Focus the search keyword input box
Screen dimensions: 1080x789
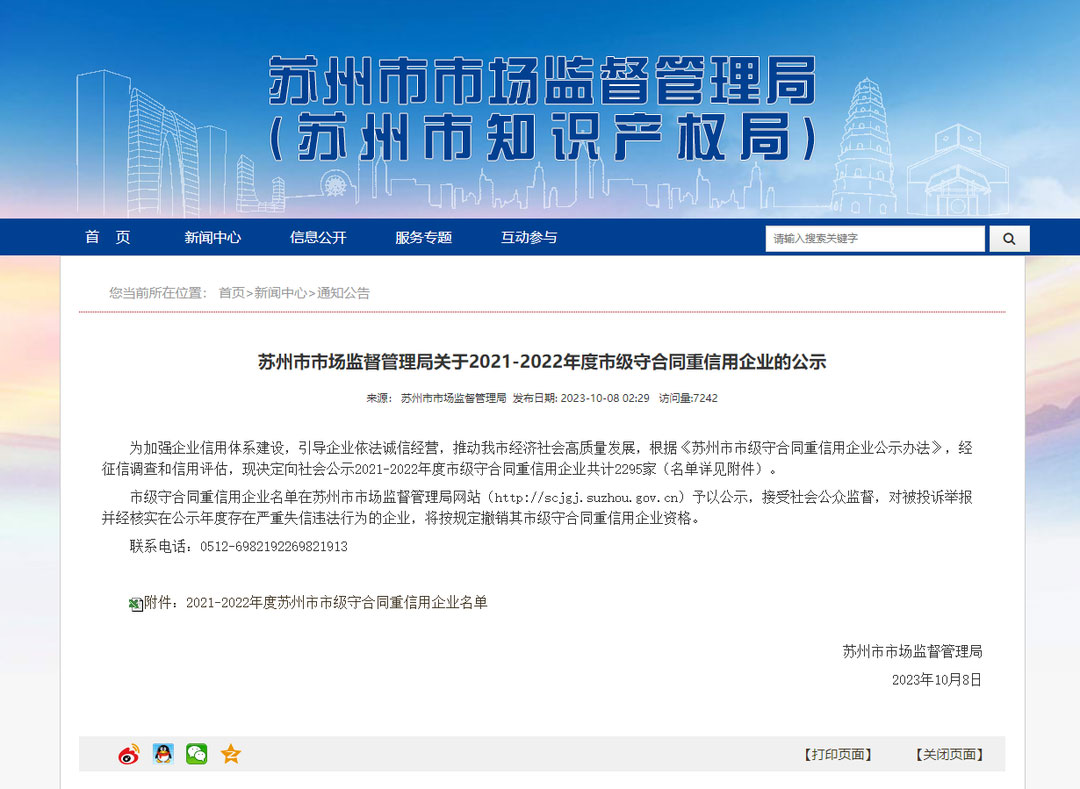(x=875, y=238)
